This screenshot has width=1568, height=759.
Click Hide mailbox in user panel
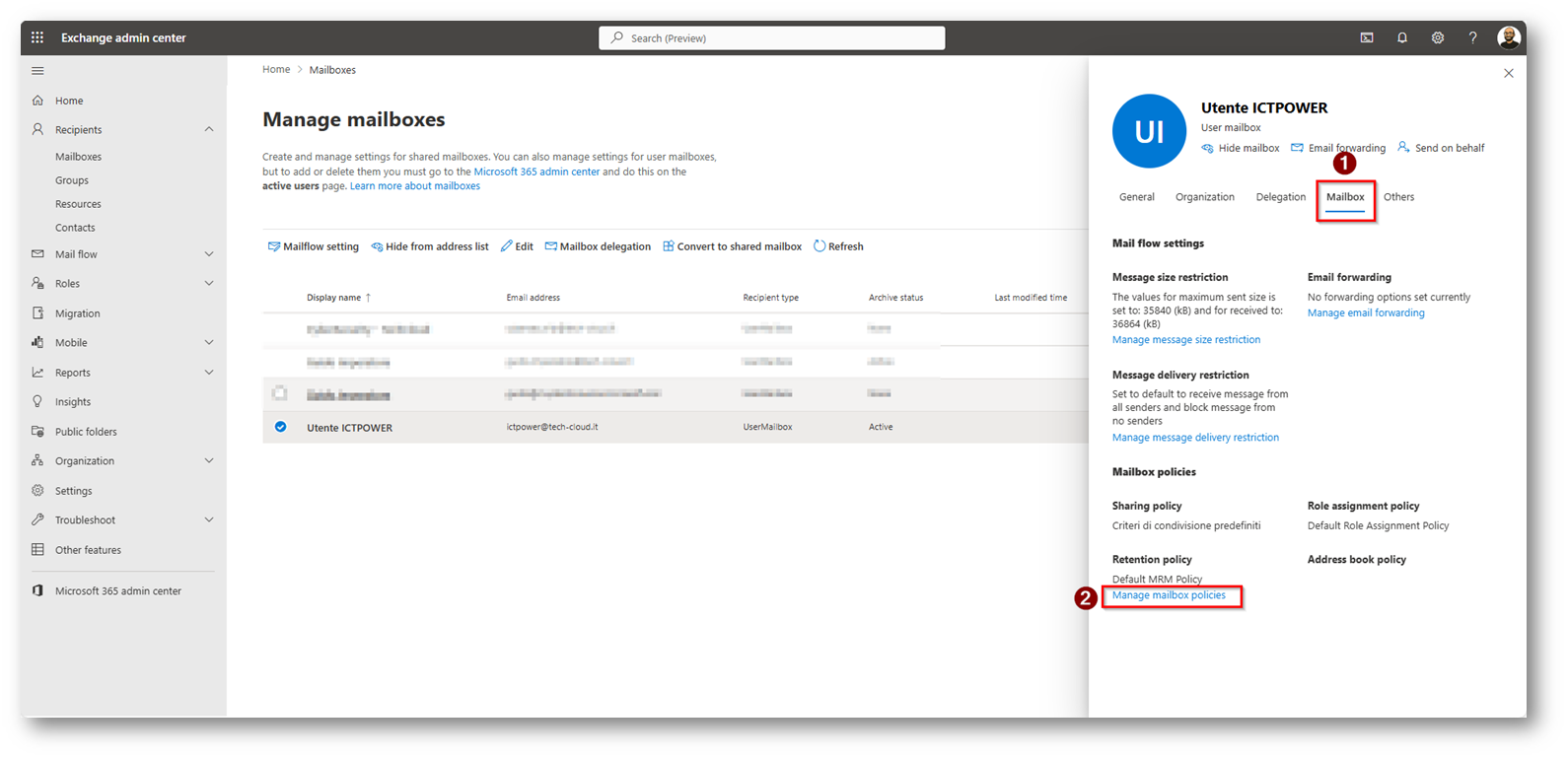1241,148
